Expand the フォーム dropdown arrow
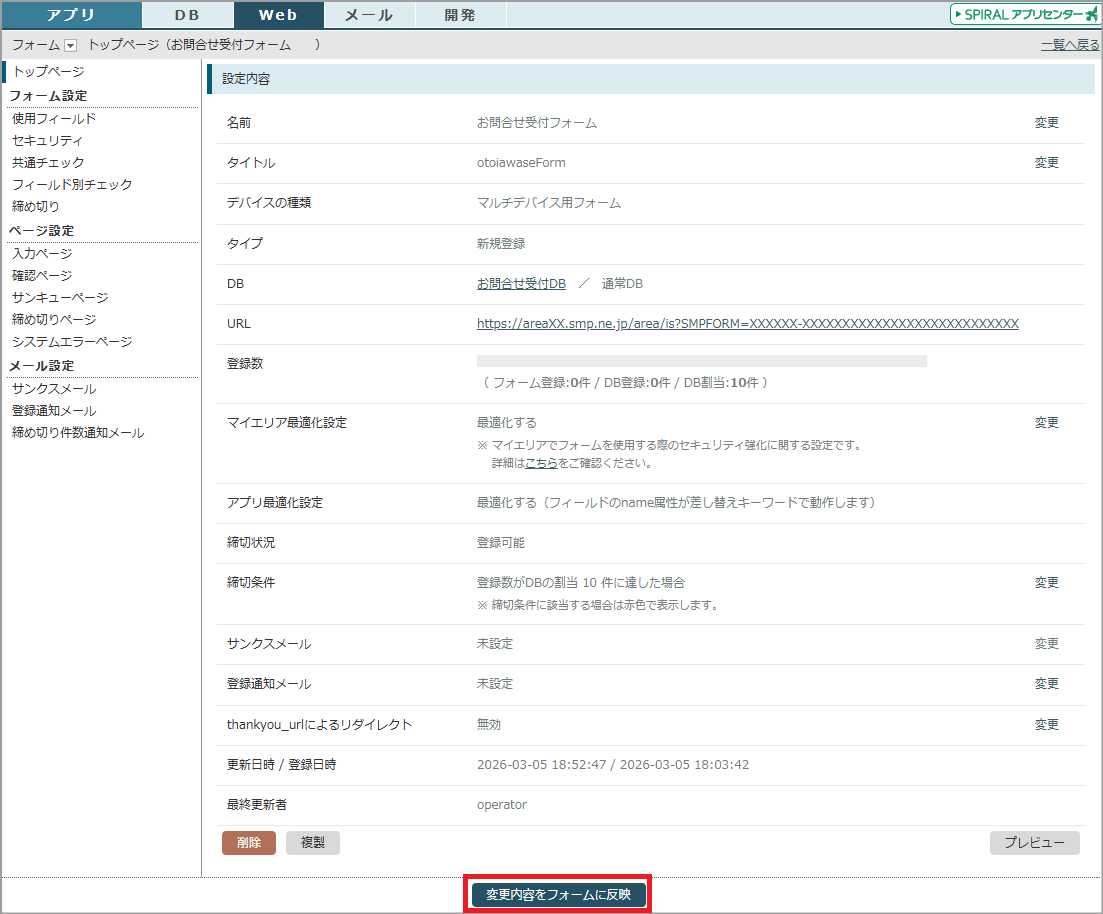The width and height of the screenshot is (1103, 914). 70,45
